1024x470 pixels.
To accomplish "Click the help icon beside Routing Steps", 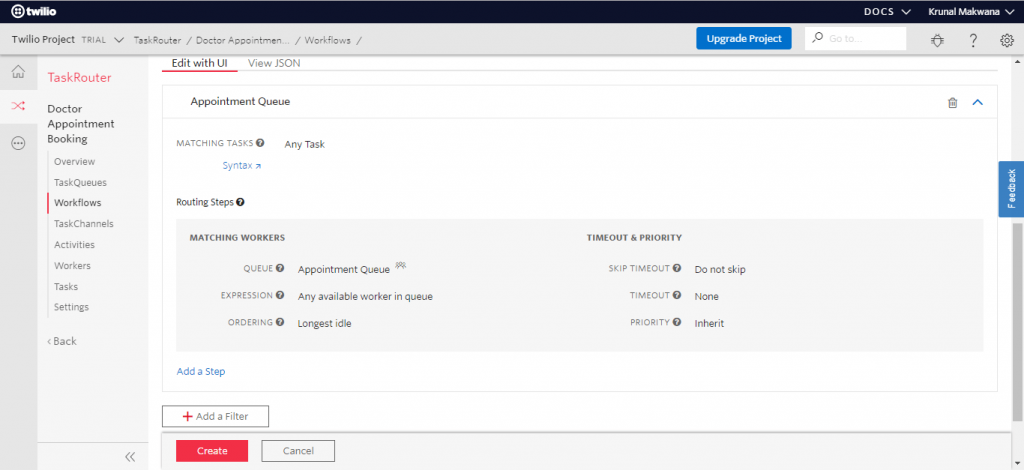I will pyautogui.click(x=240, y=202).
